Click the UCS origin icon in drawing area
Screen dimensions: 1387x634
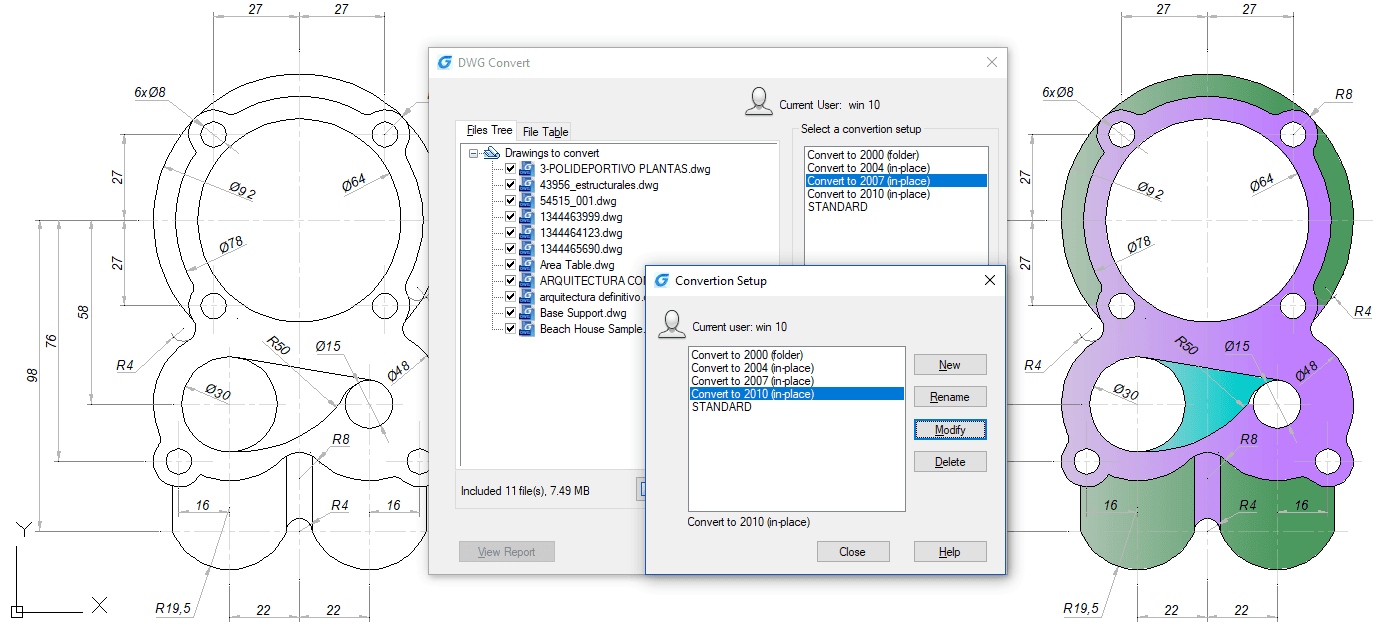click(x=17, y=610)
